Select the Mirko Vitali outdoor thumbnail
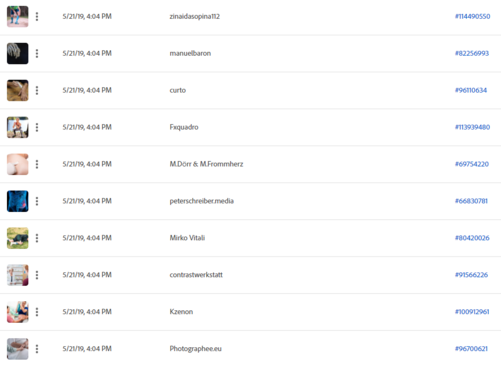The image size is (501, 365). pos(18,238)
